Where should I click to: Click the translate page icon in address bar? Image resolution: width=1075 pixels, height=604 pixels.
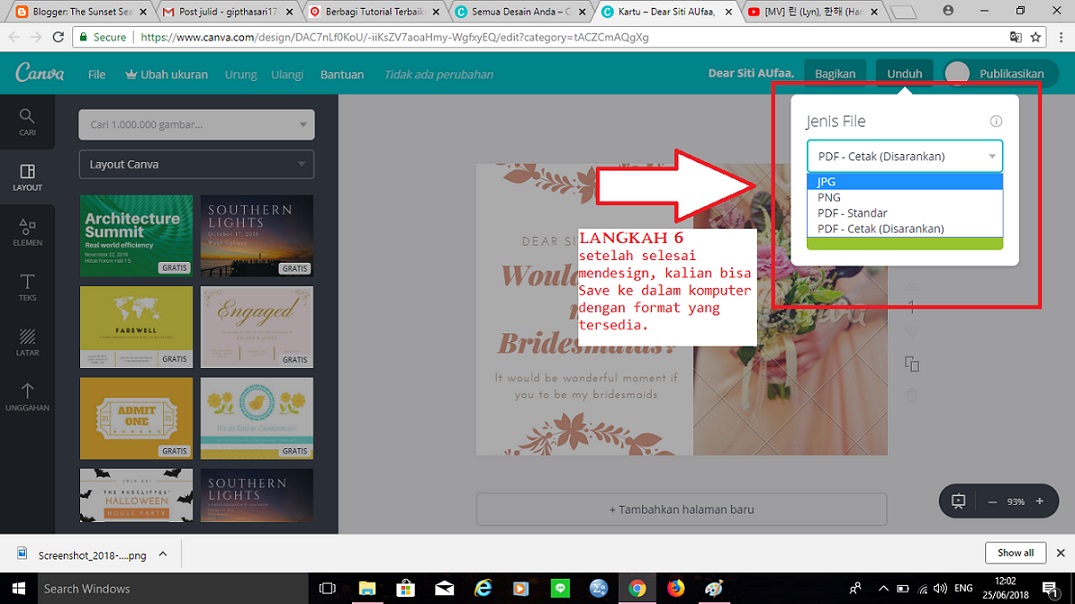[1015, 37]
